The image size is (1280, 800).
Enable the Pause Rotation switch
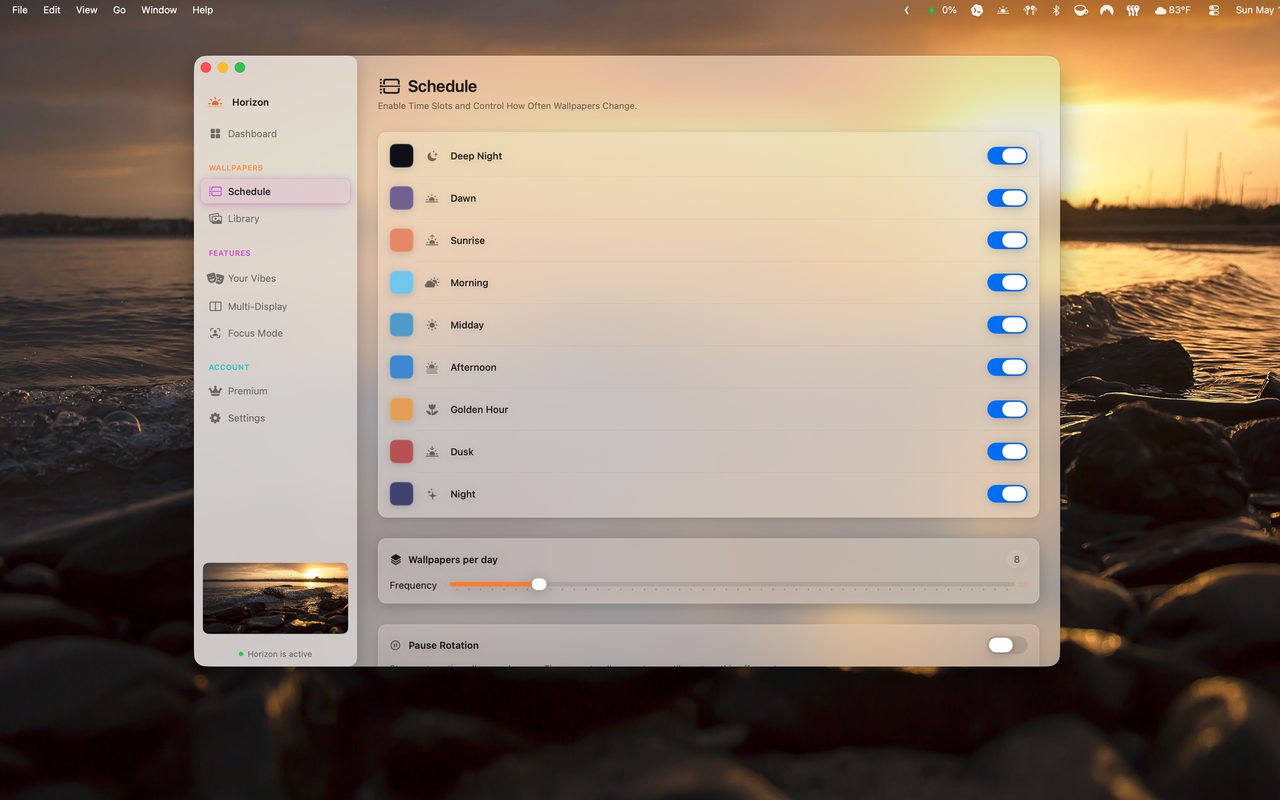click(x=1007, y=645)
